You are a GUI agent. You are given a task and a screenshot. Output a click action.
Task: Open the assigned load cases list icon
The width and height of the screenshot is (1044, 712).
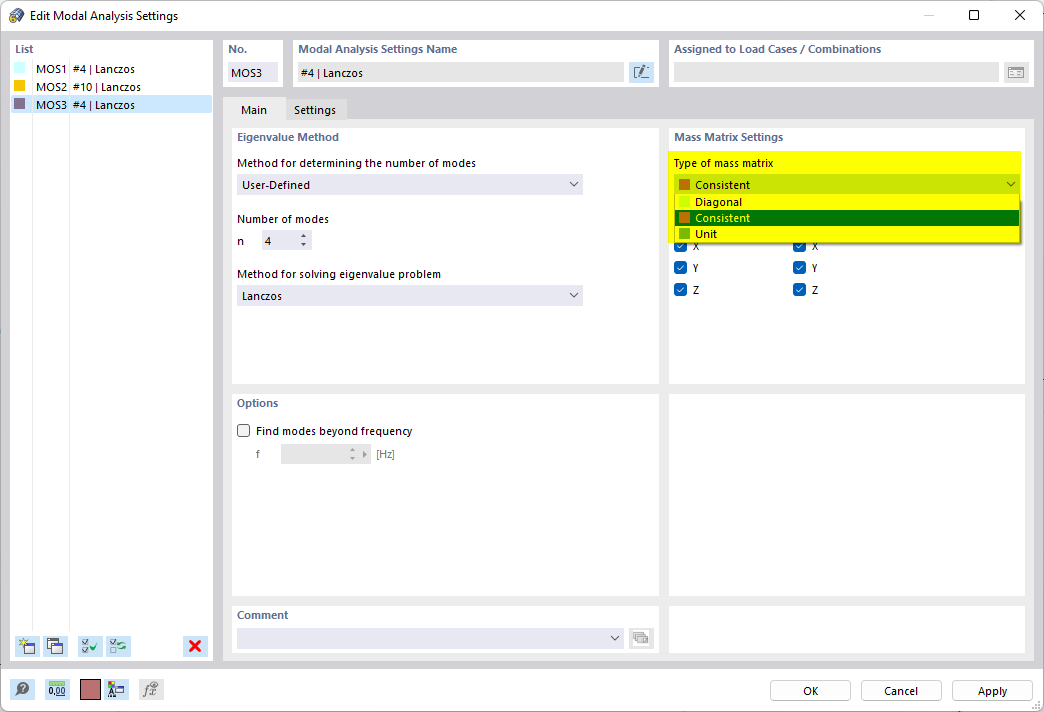click(x=1016, y=73)
